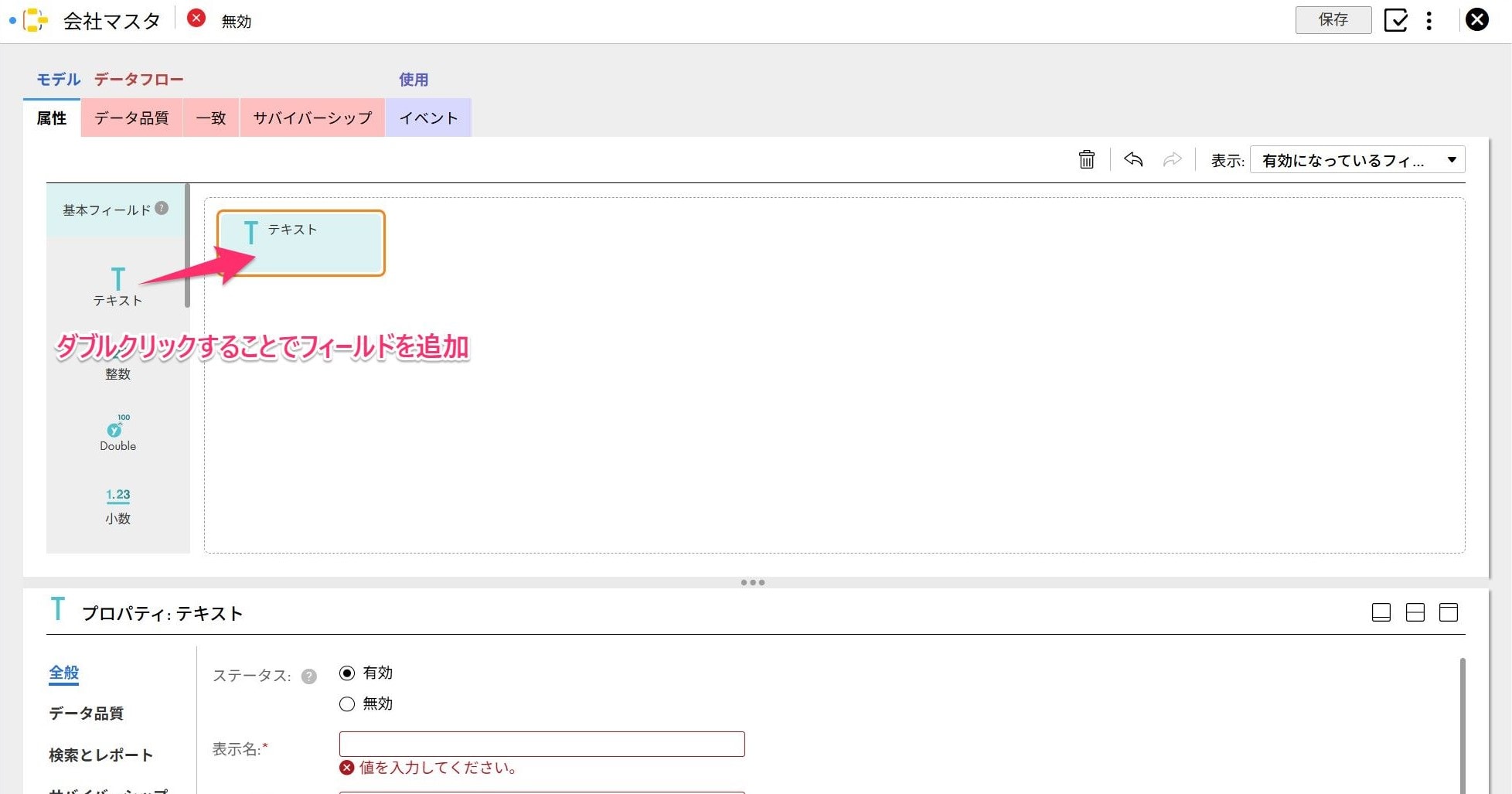
Task: Click the redo arrow icon
Action: point(1173,159)
